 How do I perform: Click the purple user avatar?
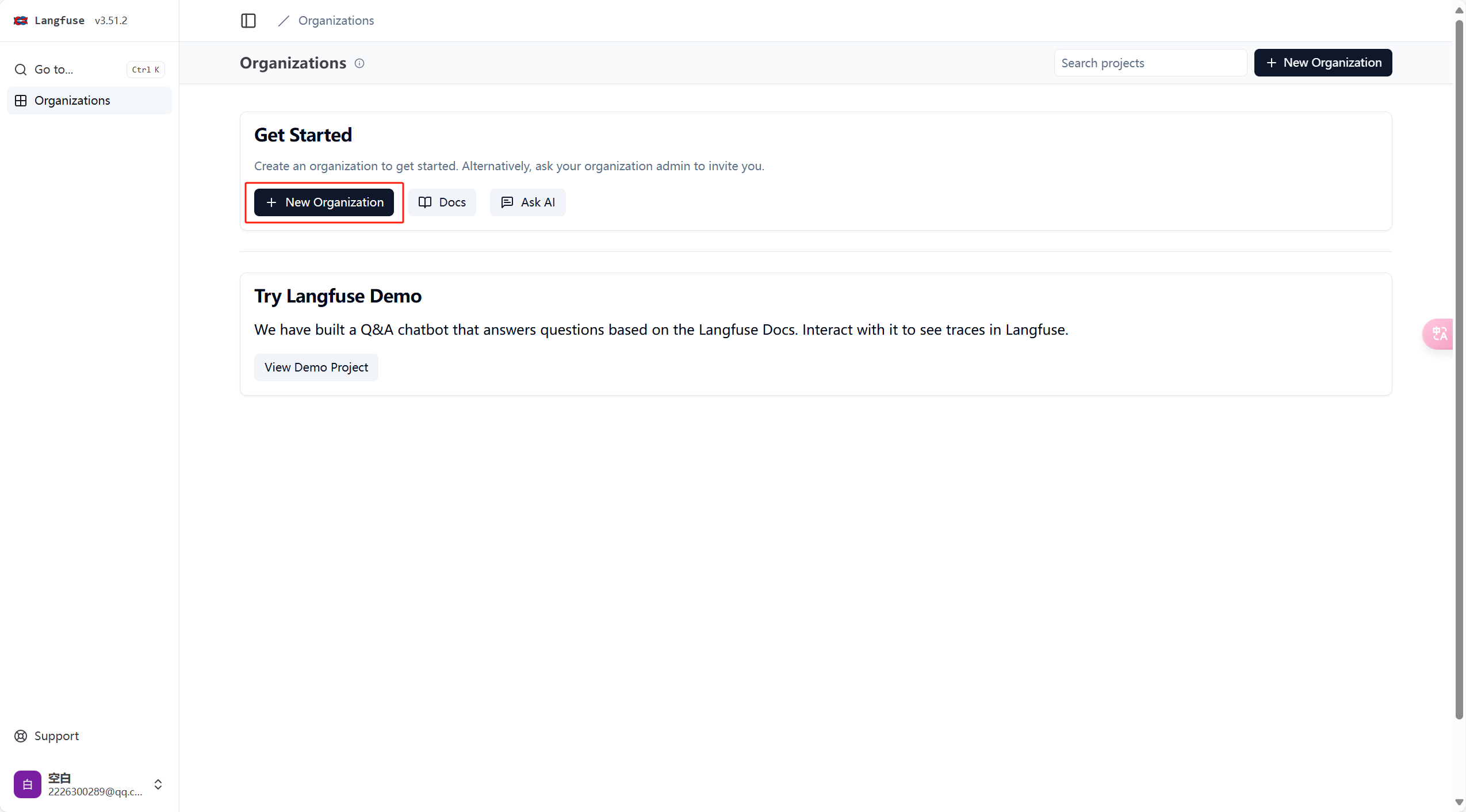pos(28,784)
